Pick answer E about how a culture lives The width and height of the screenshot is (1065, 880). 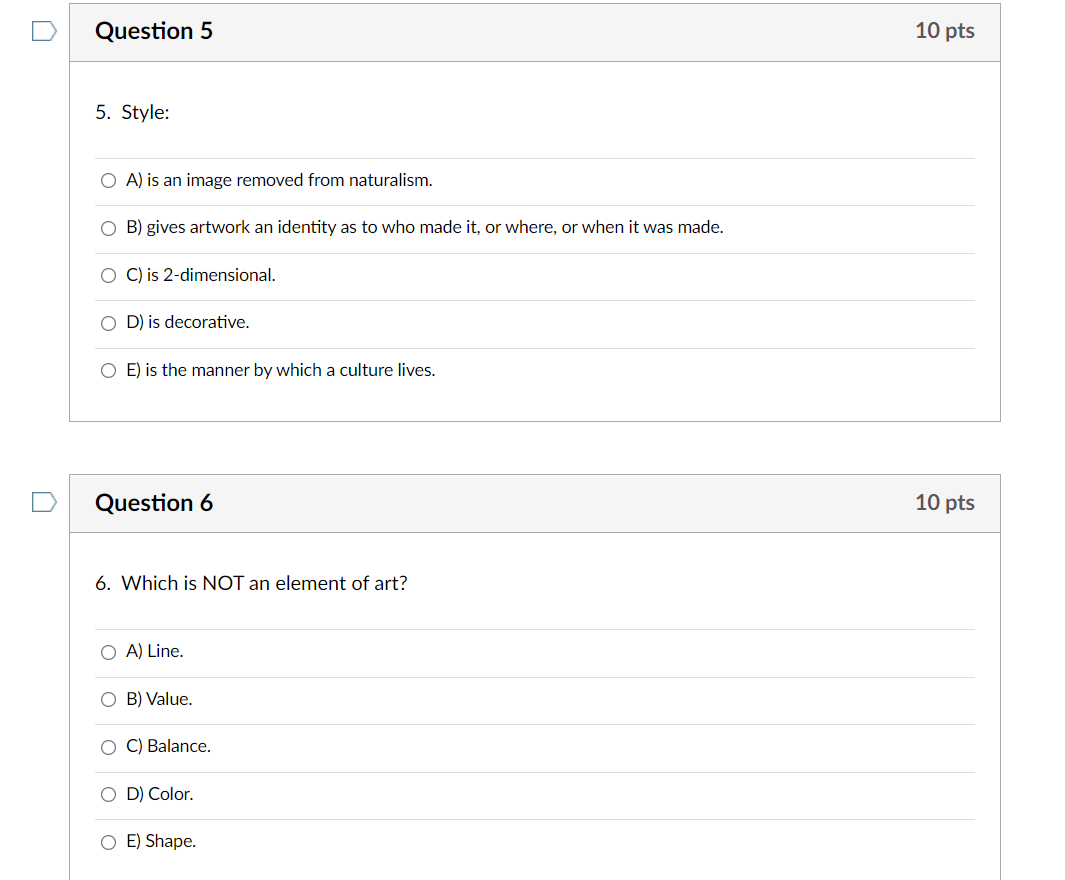(108, 370)
